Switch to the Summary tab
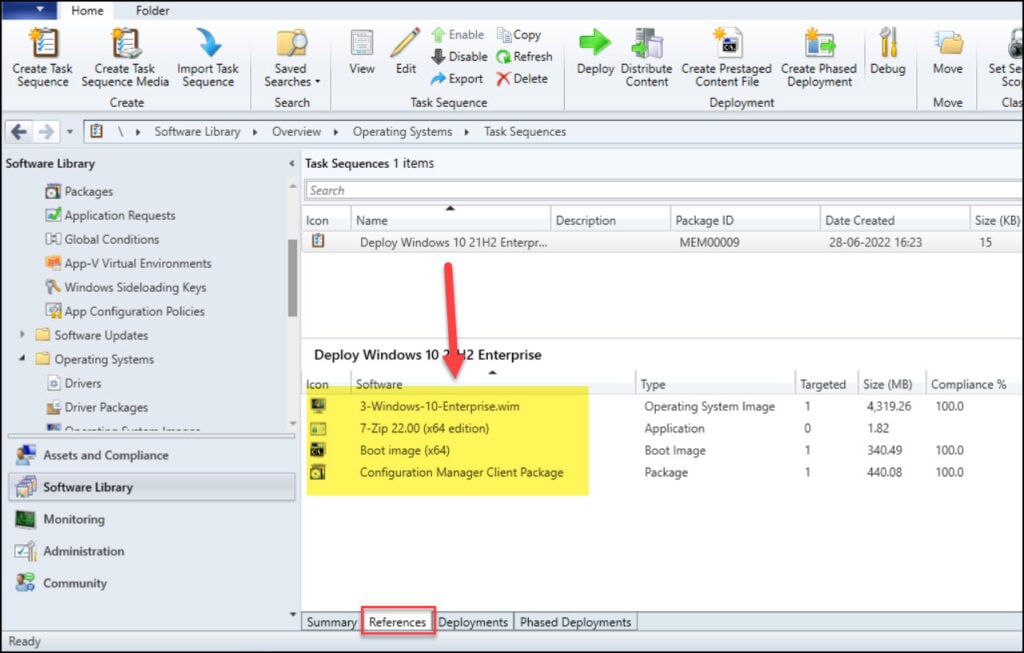Screen dimensions: 1024x653 click(x=331, y=622)
